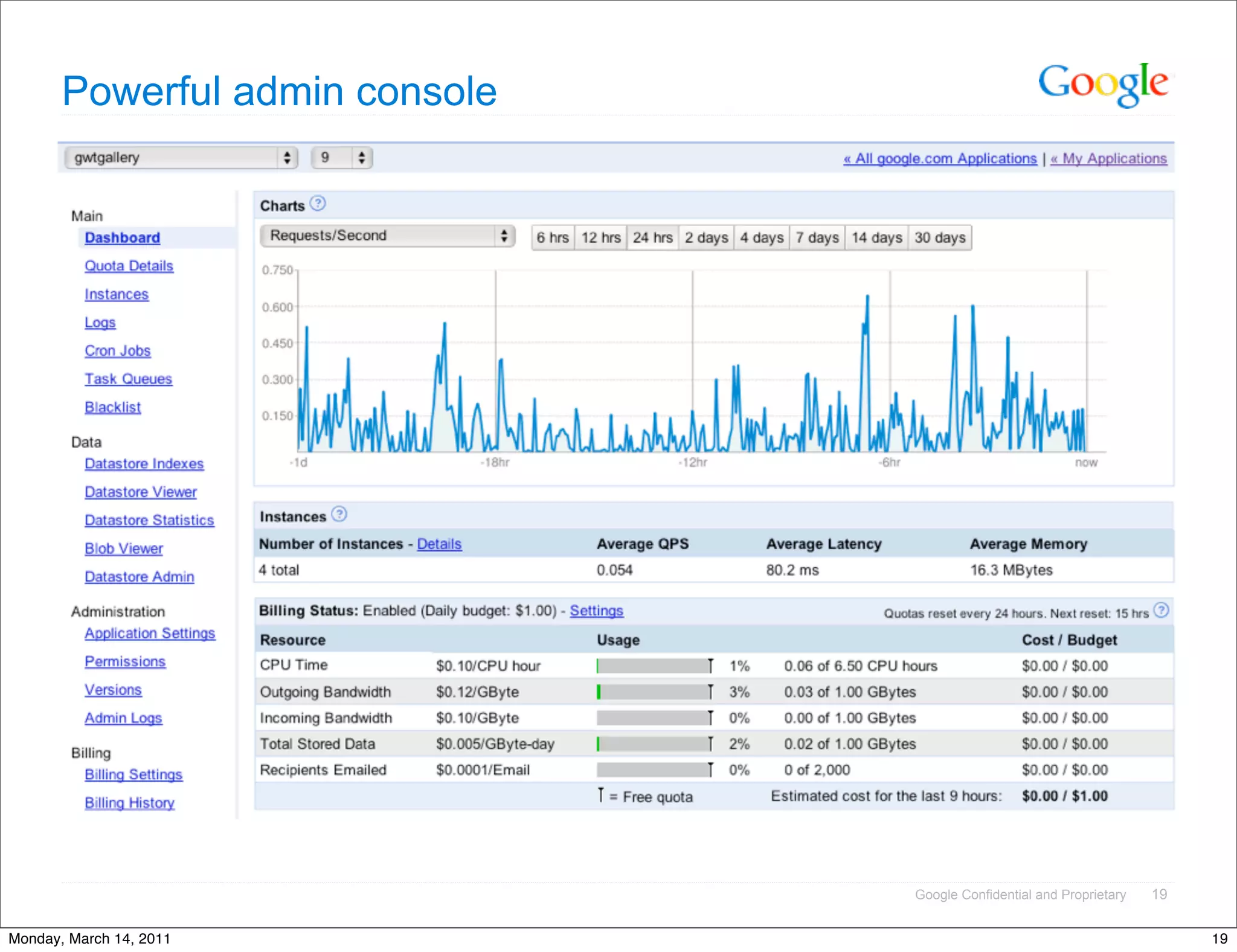Image resolution: width=1237 pixels, height=952 pixels.
Task: Open the Permissions page
Action: [x=125, y=661]
